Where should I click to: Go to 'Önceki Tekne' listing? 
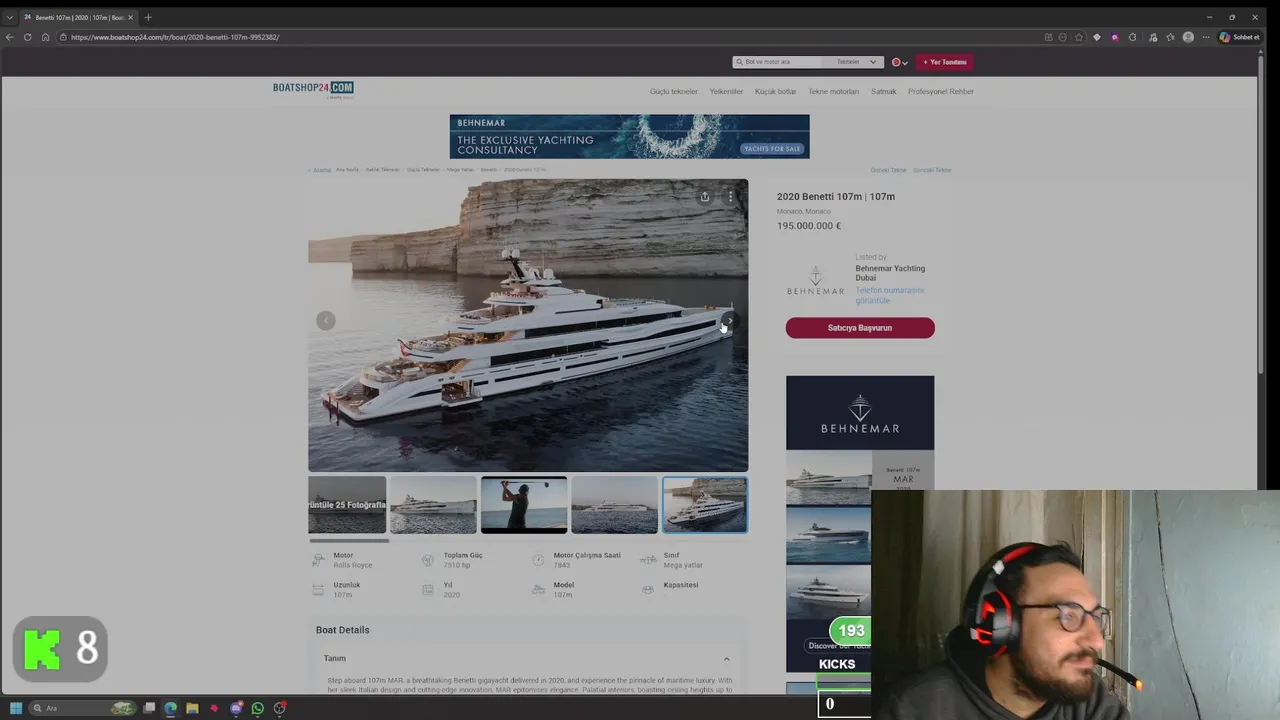tap(888, 170)
